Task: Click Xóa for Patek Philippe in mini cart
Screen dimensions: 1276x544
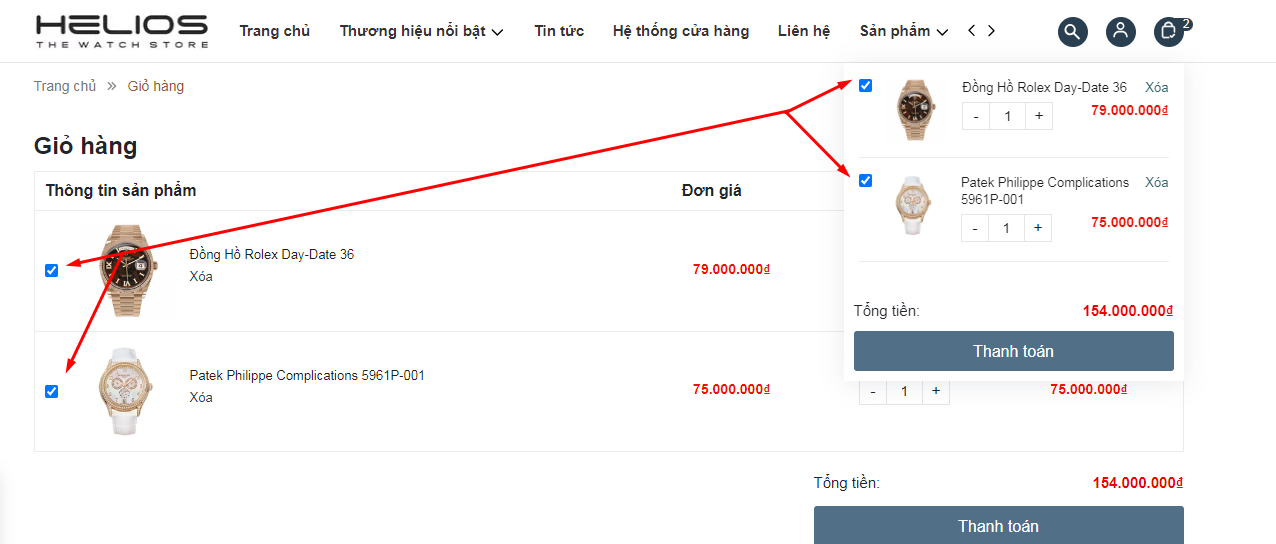Action: point(1157,182)
